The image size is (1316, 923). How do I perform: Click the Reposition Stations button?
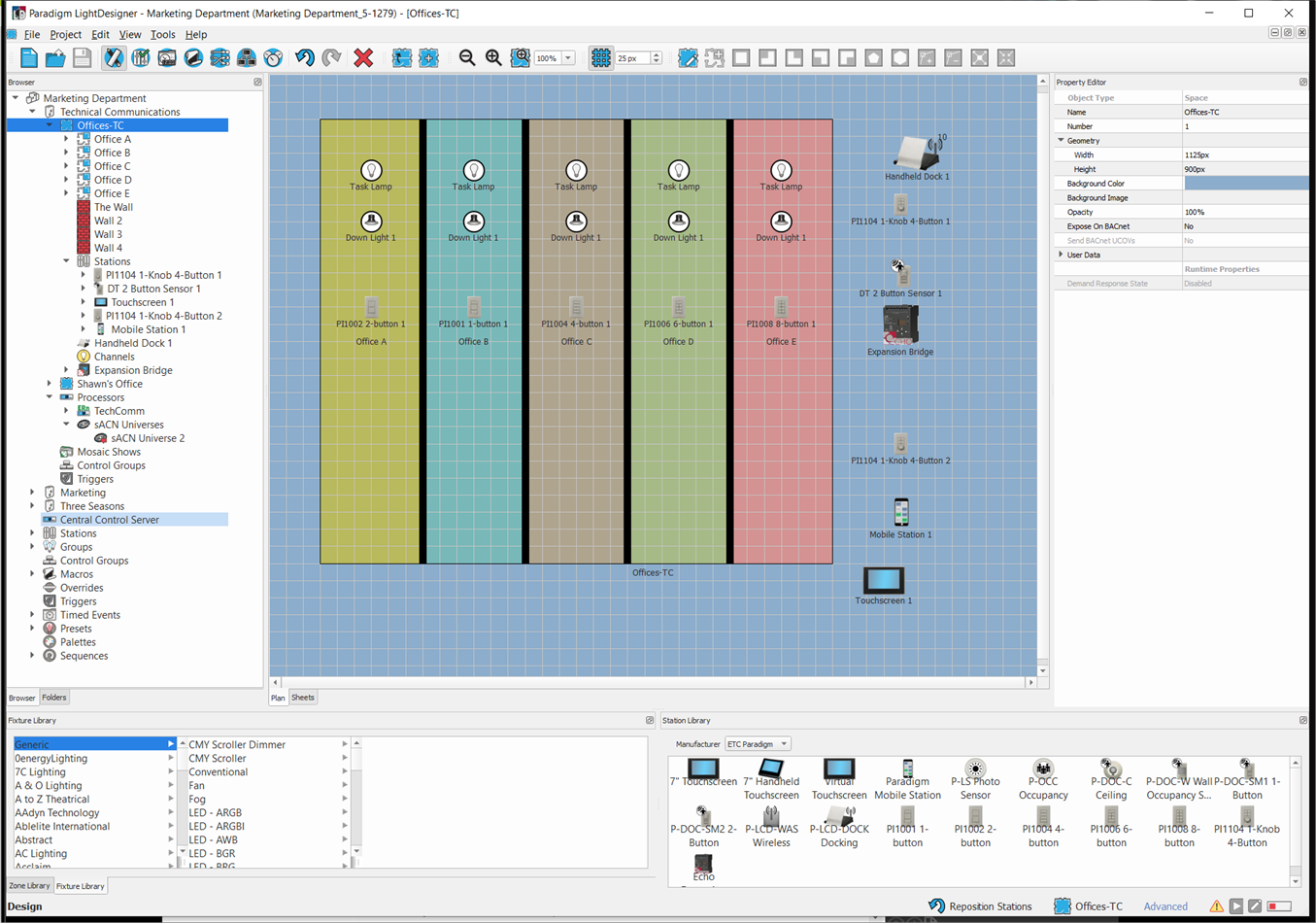pyautogui.click(x=980, y=906)
